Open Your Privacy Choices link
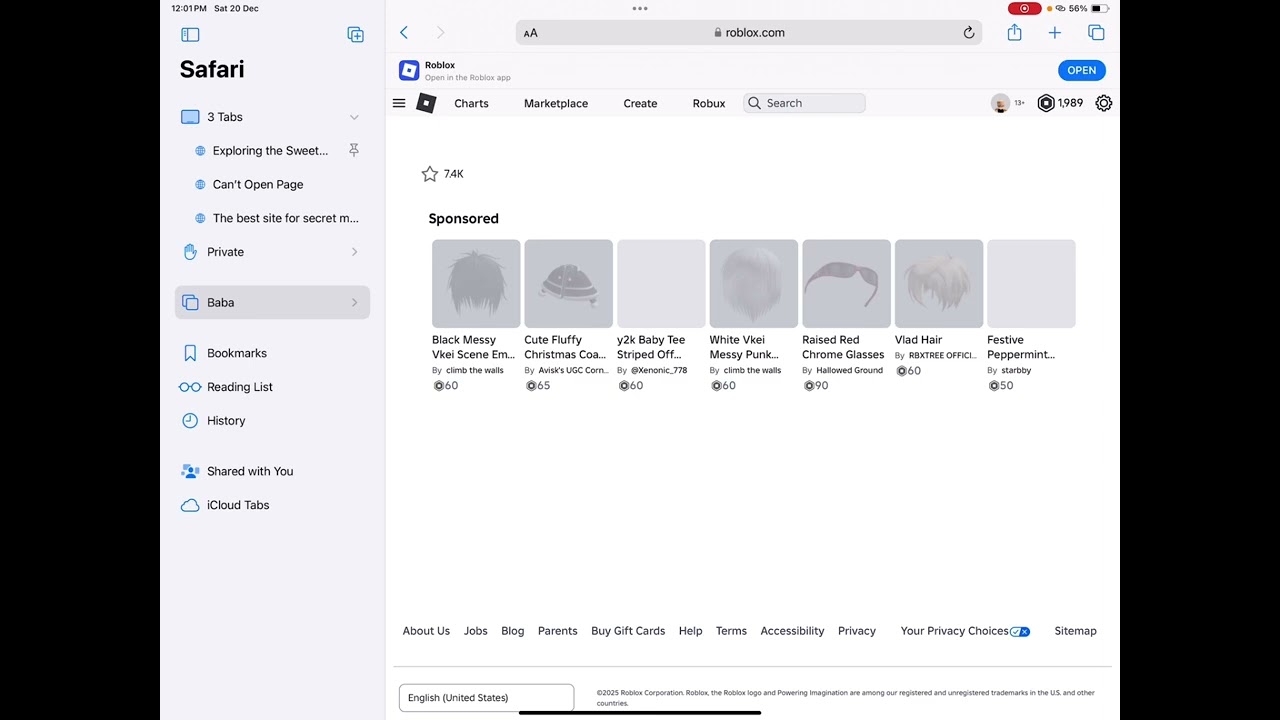The height and width of the screenshot is (720, 1280). coord(965,631)
